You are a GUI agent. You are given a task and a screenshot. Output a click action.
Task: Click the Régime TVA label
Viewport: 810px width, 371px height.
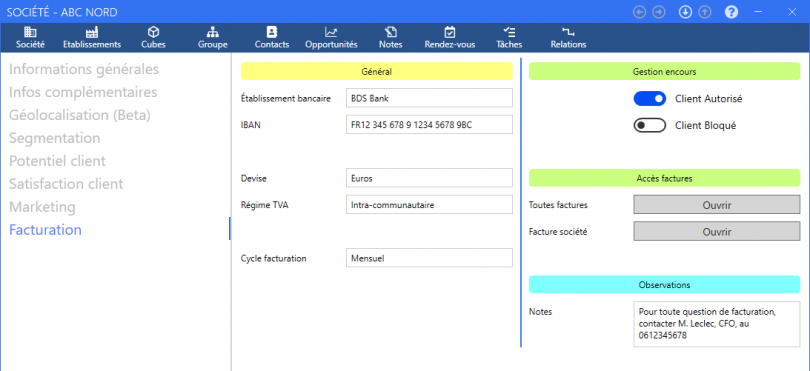click(x=264, y=205)
